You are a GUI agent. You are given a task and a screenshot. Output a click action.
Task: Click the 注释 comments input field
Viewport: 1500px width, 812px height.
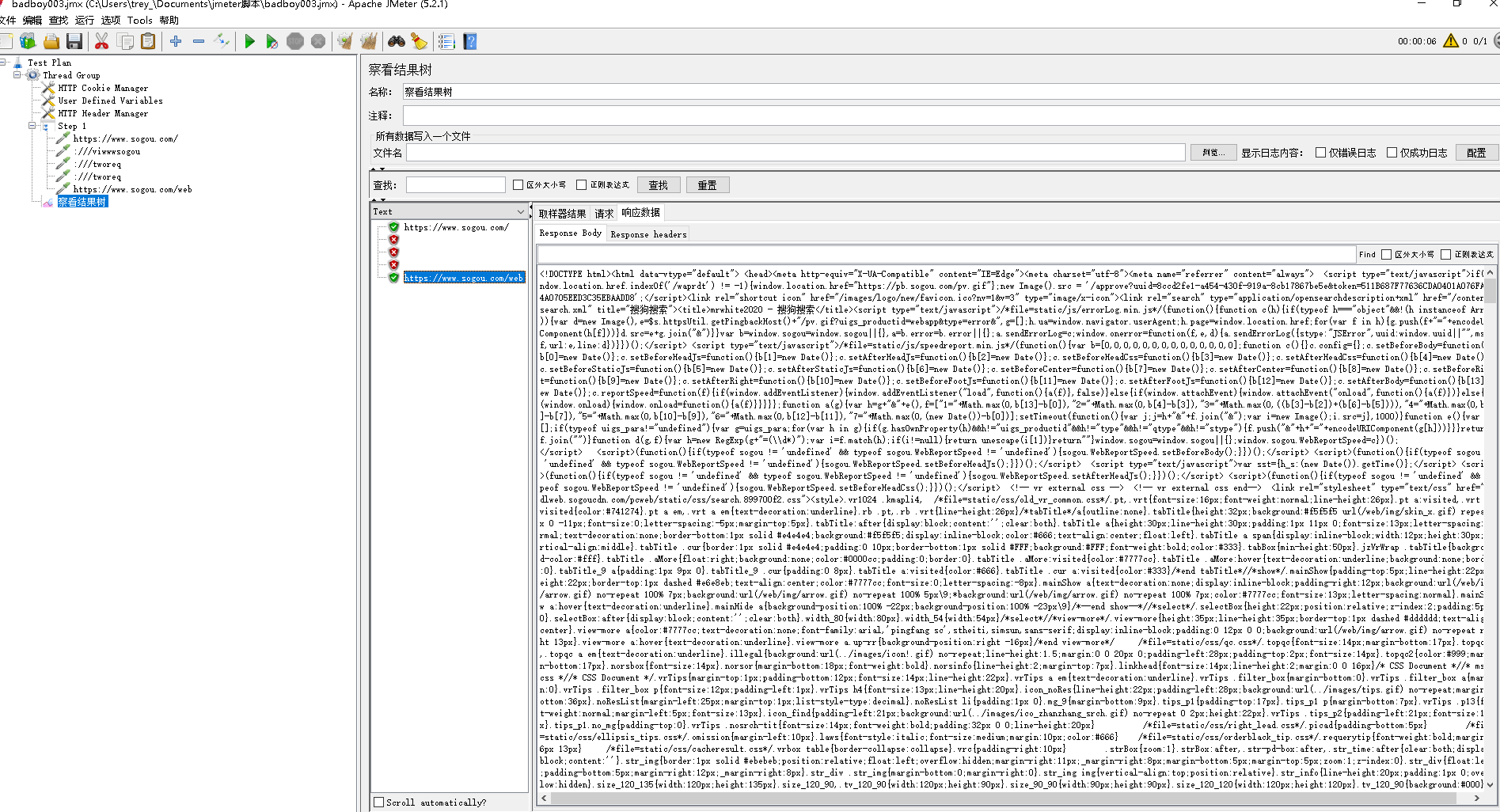click(x=951, y=116)
